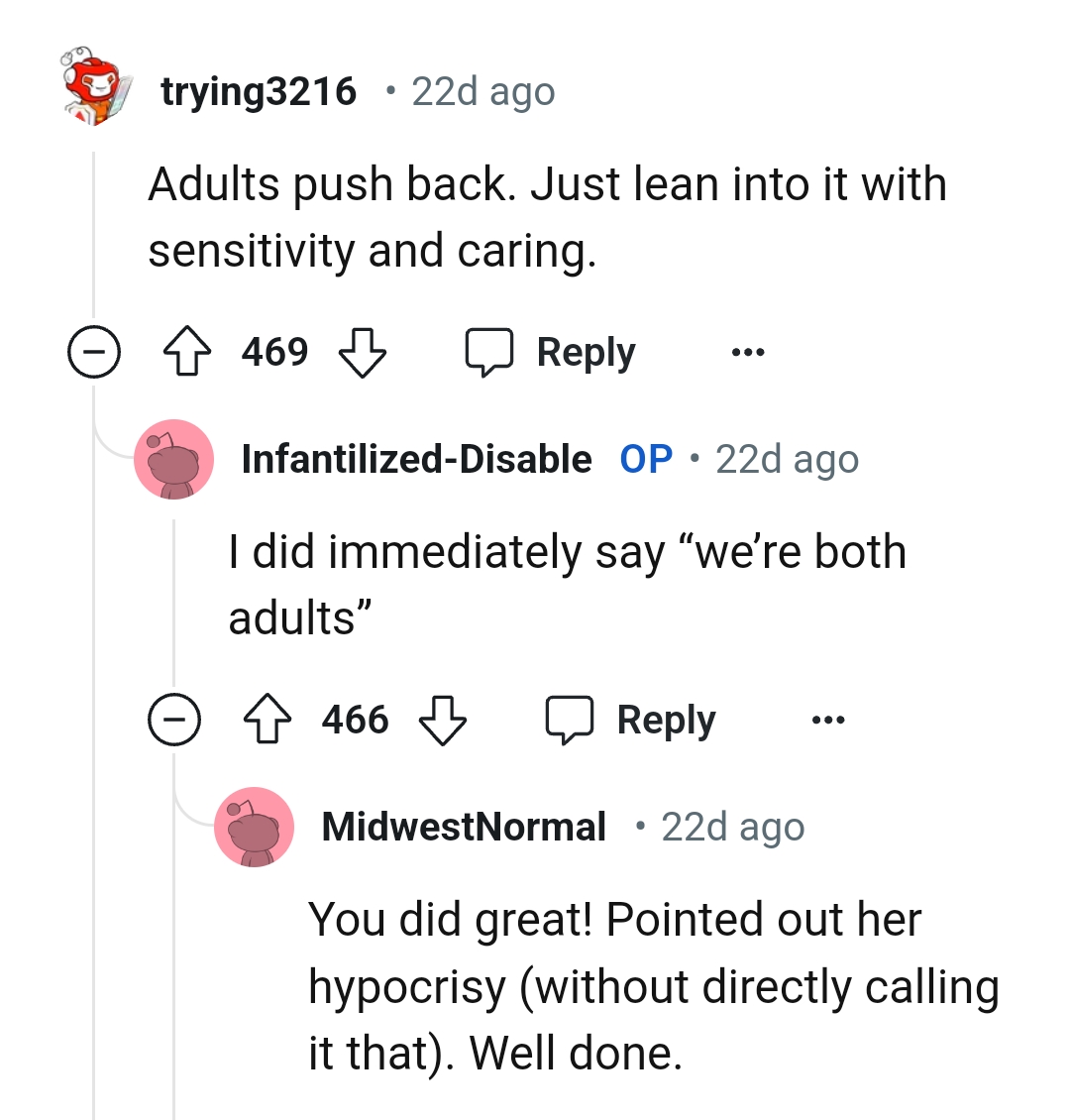Open the overflow menu on the OP's reply

click(x=828, y=721)
